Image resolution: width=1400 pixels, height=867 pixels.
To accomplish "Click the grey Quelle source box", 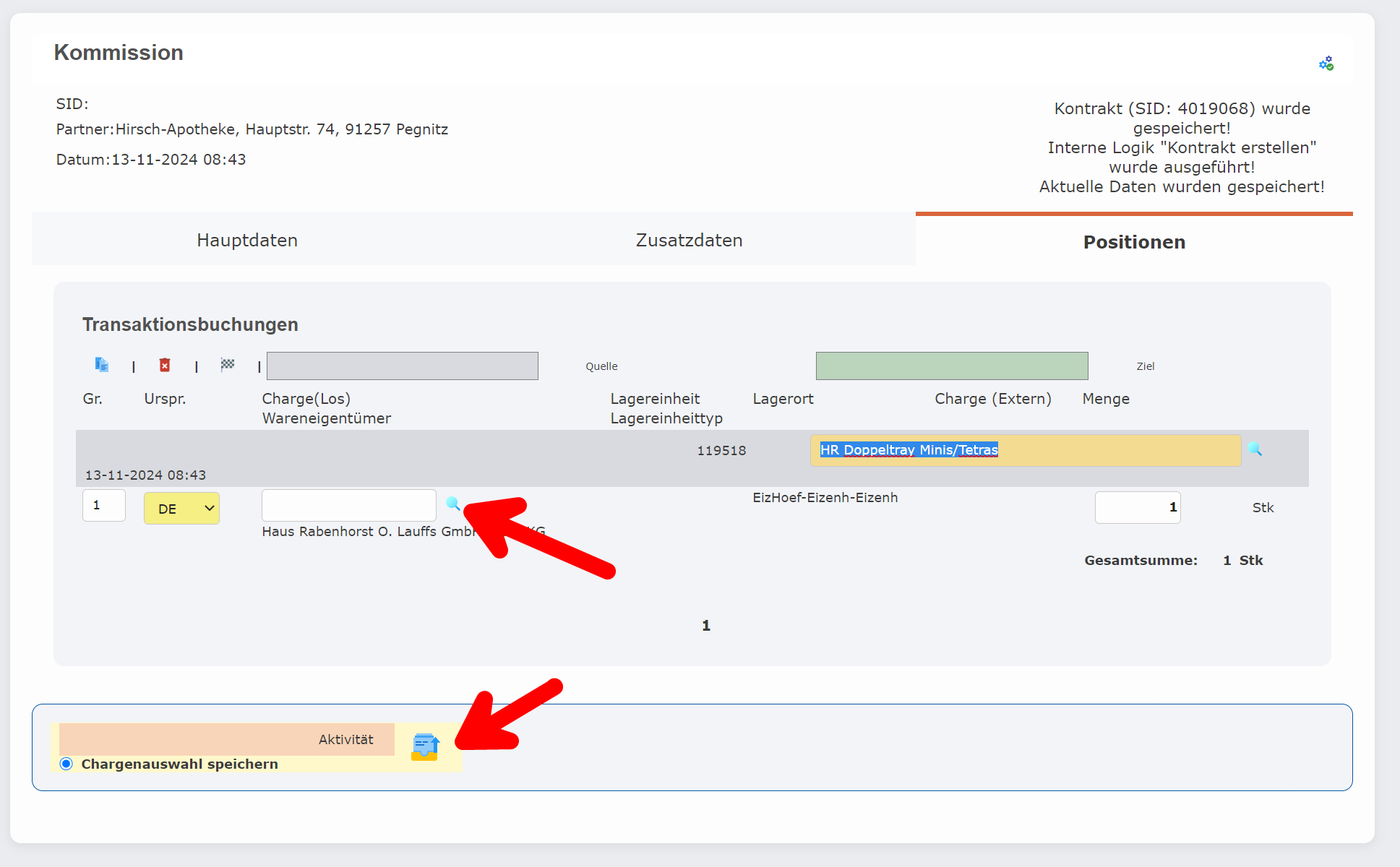I will (402, 366).
